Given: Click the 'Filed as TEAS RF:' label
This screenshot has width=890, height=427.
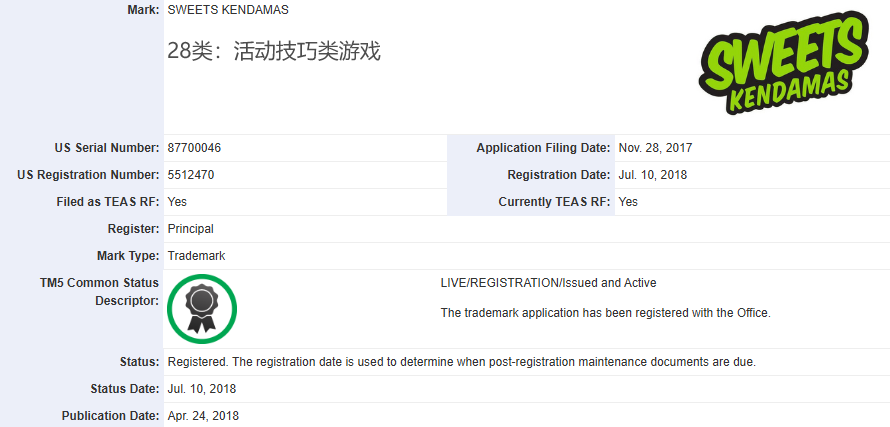Looking at the screenshot, I should [108, 202].
